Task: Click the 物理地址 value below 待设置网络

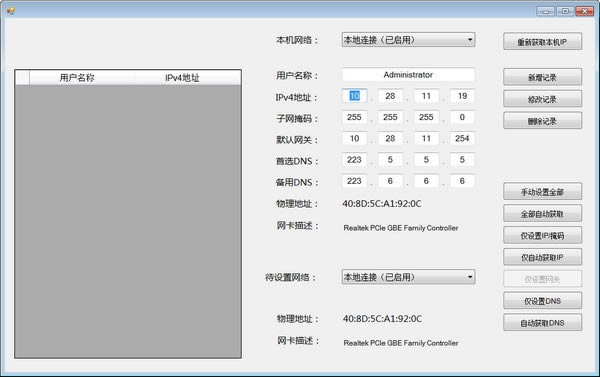Action: pyautogui.click(x=382, y=319)
